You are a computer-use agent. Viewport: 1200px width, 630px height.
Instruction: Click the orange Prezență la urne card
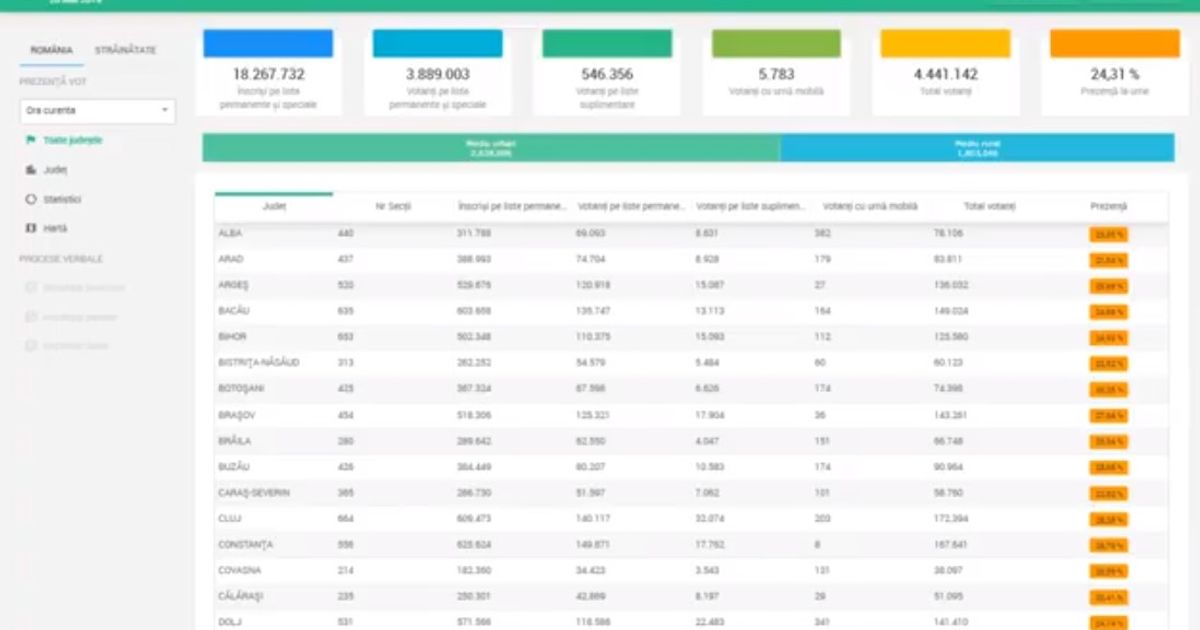pyautogui.click(x=1115, y=72)
